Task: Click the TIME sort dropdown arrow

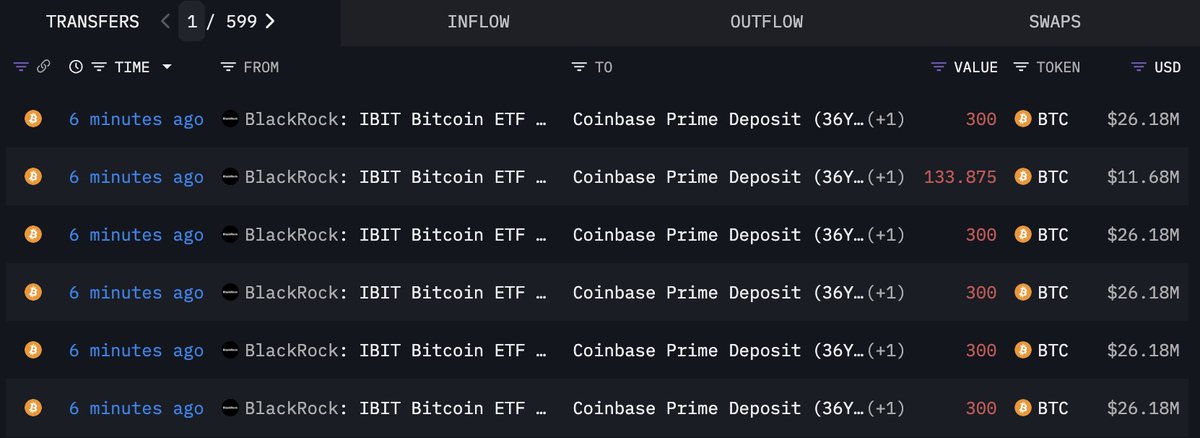Action: 166,67
